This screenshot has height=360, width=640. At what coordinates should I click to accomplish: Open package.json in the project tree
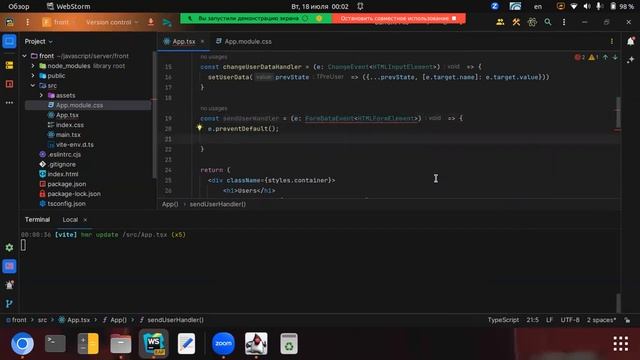click(67, 184)
